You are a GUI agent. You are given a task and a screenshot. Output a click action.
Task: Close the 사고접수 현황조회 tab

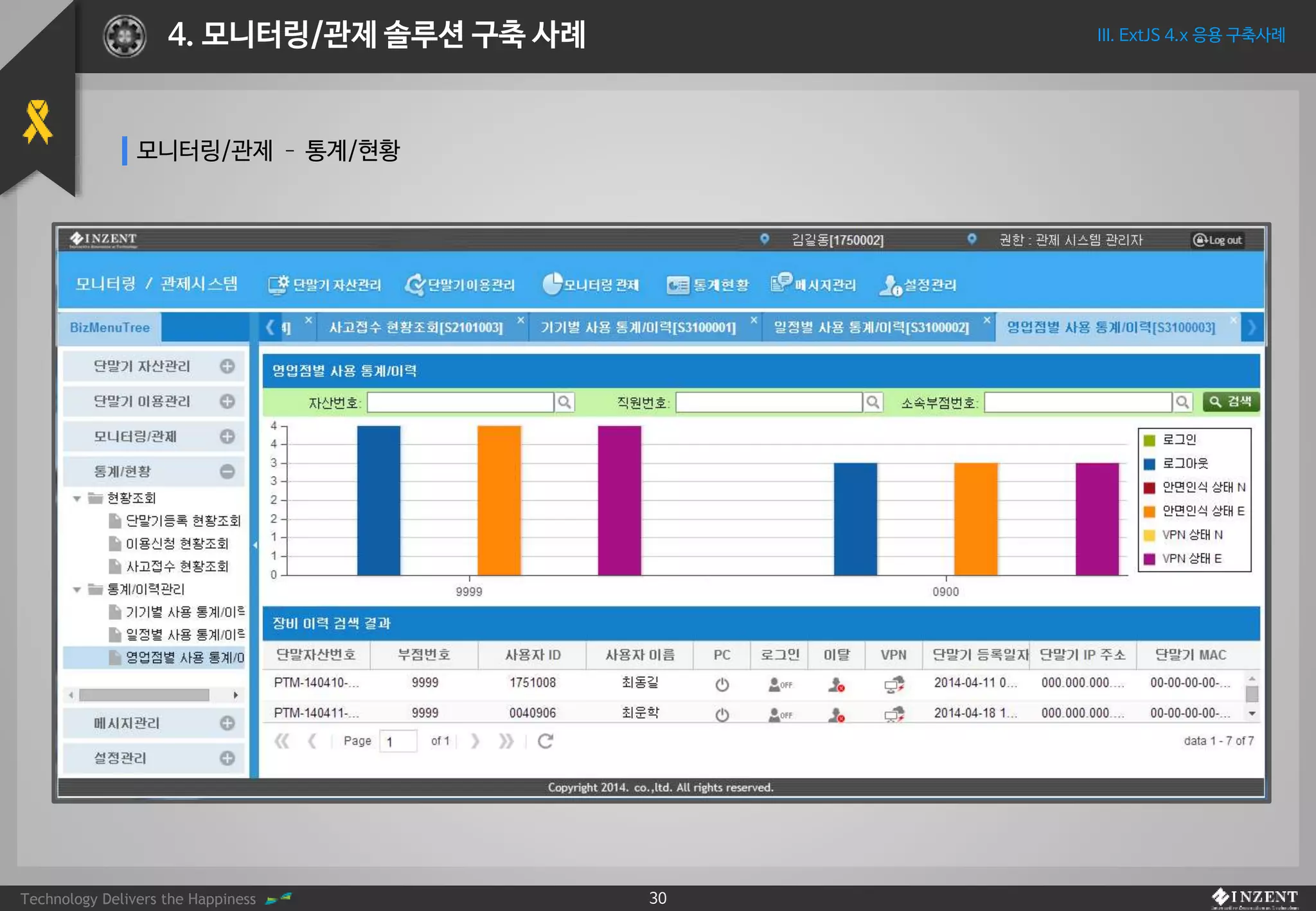pyautogui.click(x=520, y=320)
